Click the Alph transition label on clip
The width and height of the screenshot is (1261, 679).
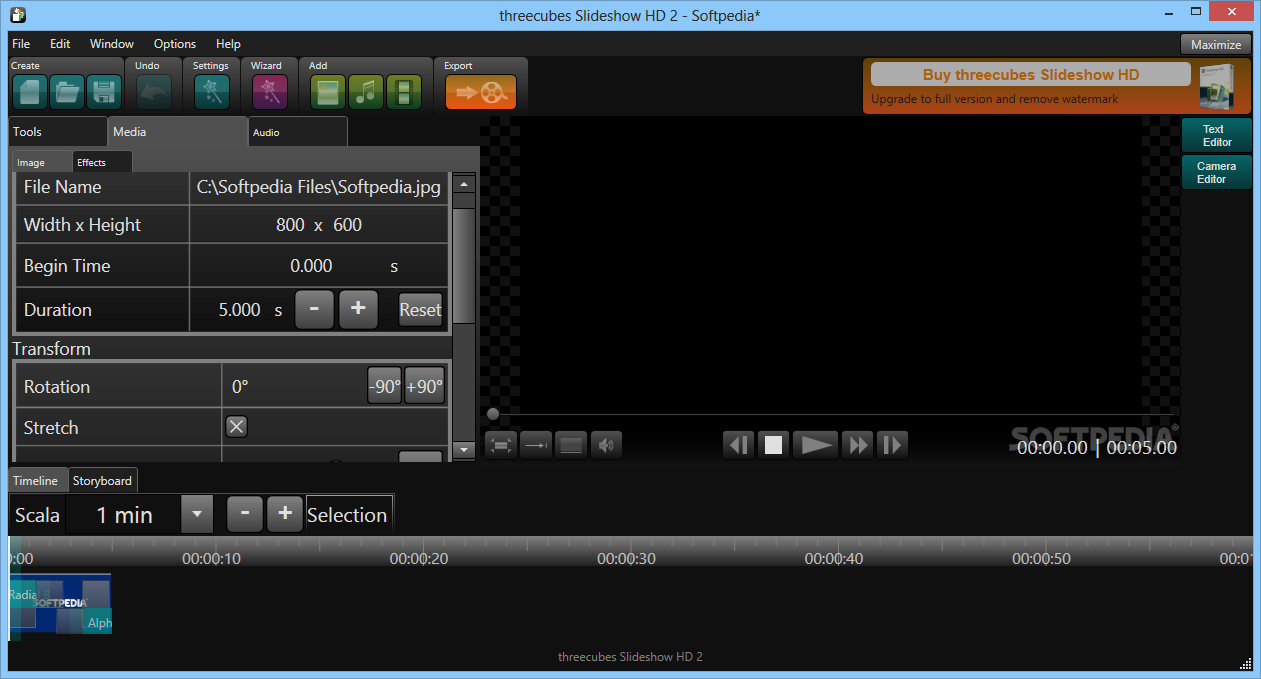coord(99,623)
